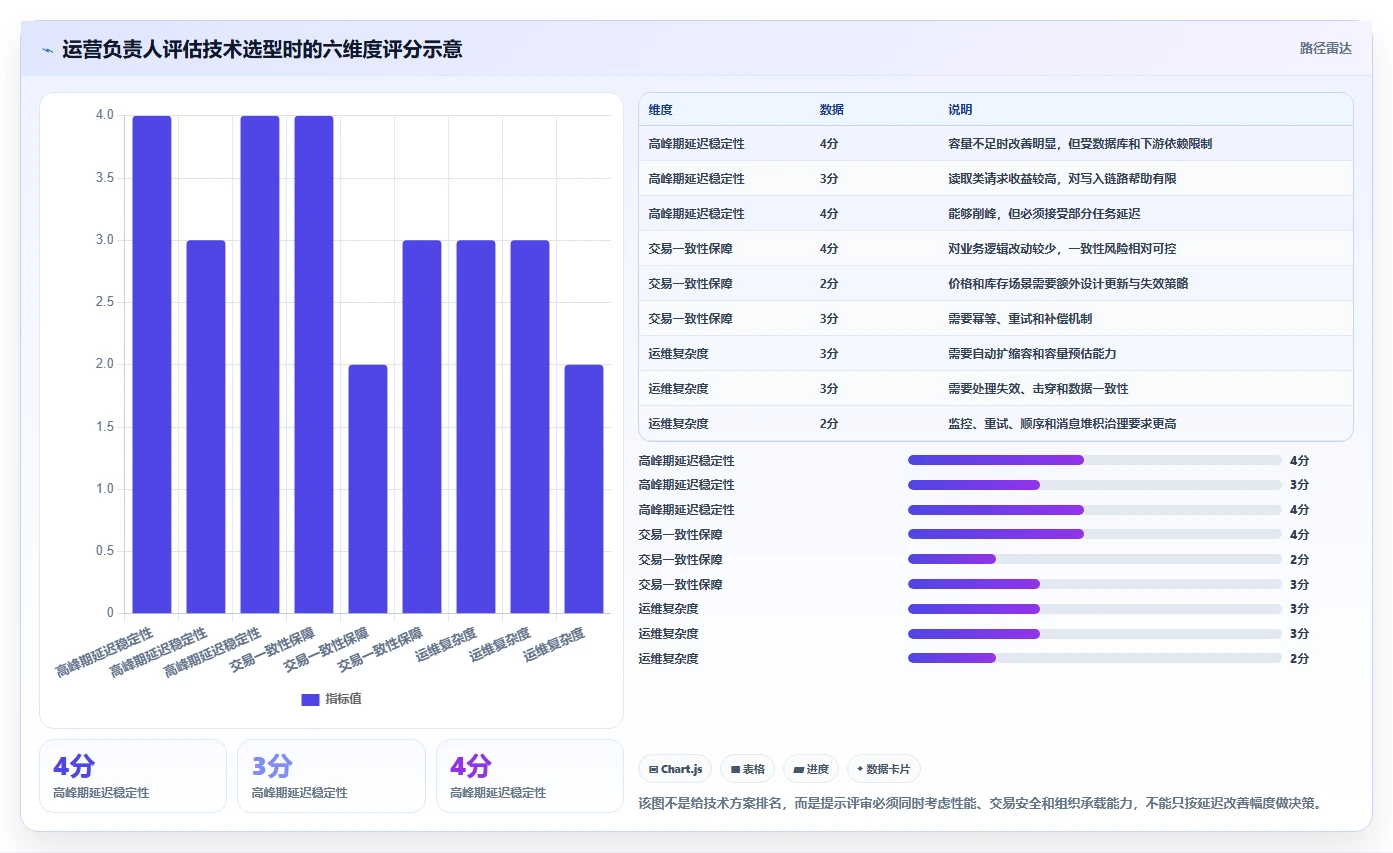
Task: Open the 3分 高峰期延迟稳定性 data card
Action: tap(331, 776)
